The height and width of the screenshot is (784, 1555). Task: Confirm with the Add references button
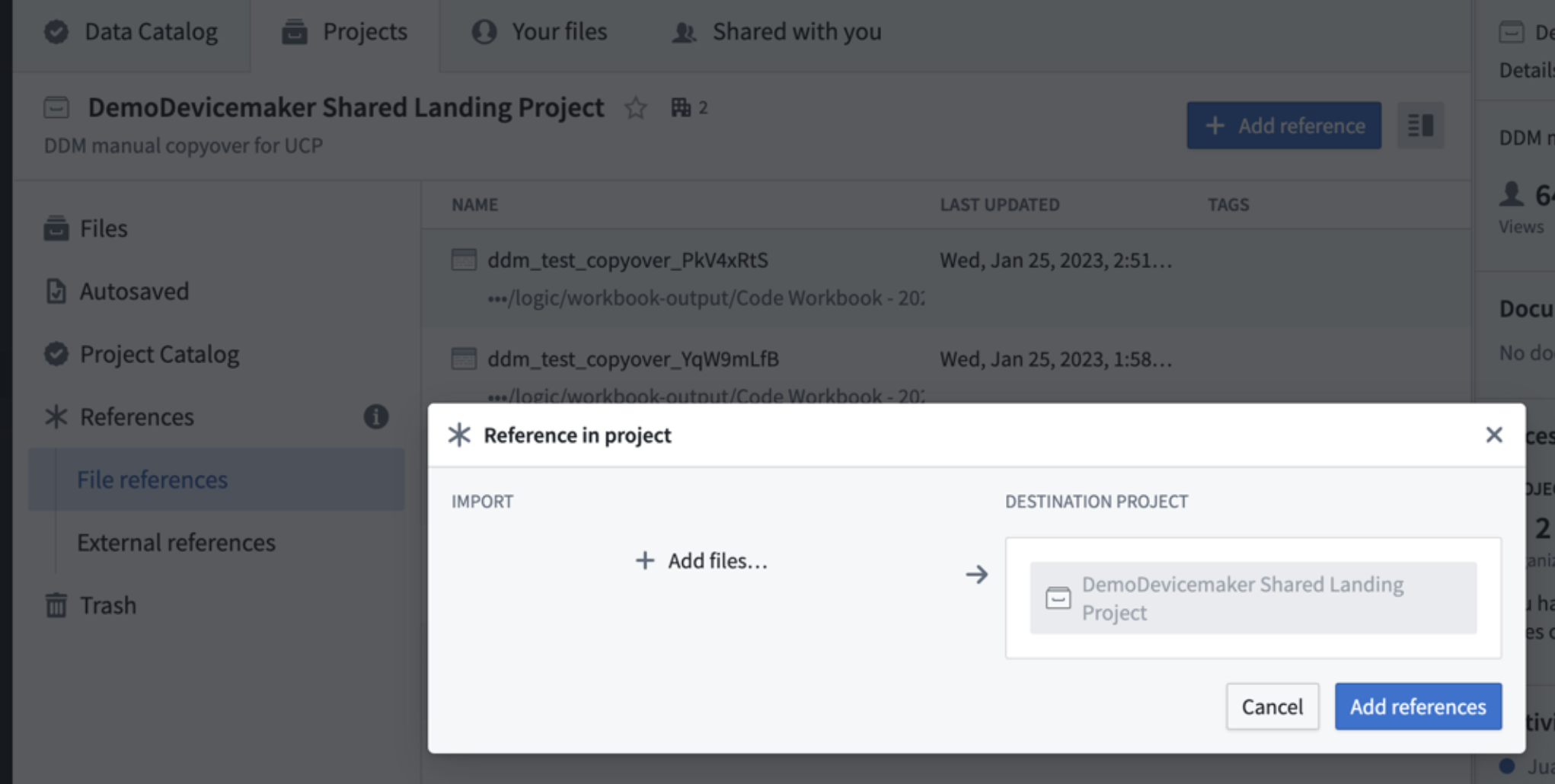tap(1418, 706)
